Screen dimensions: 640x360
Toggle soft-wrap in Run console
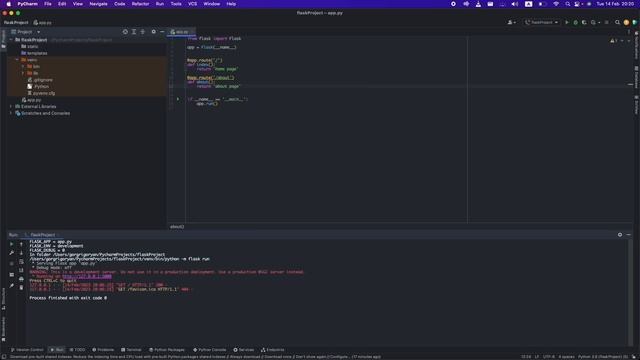point(21,262)
